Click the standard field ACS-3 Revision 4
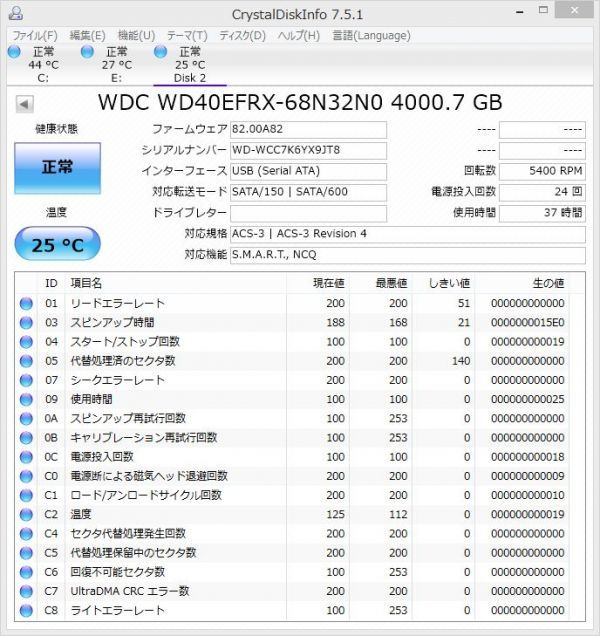This screenshot has height=636, width=600. [x=408, y=234]
